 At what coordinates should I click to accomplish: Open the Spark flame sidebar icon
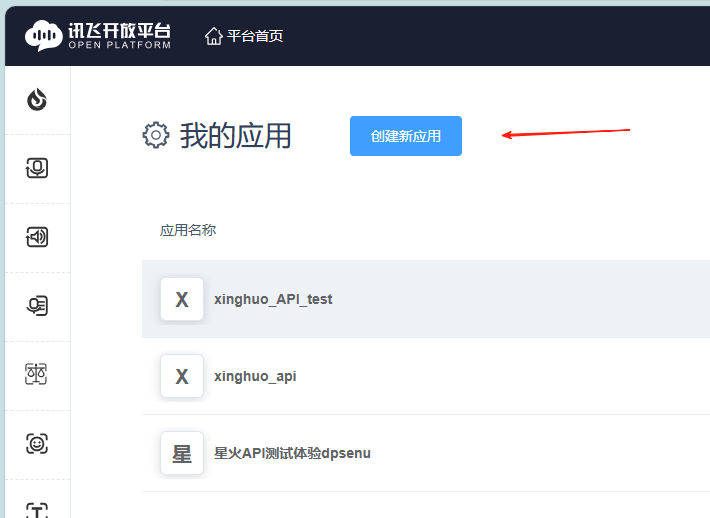[37, 99]
